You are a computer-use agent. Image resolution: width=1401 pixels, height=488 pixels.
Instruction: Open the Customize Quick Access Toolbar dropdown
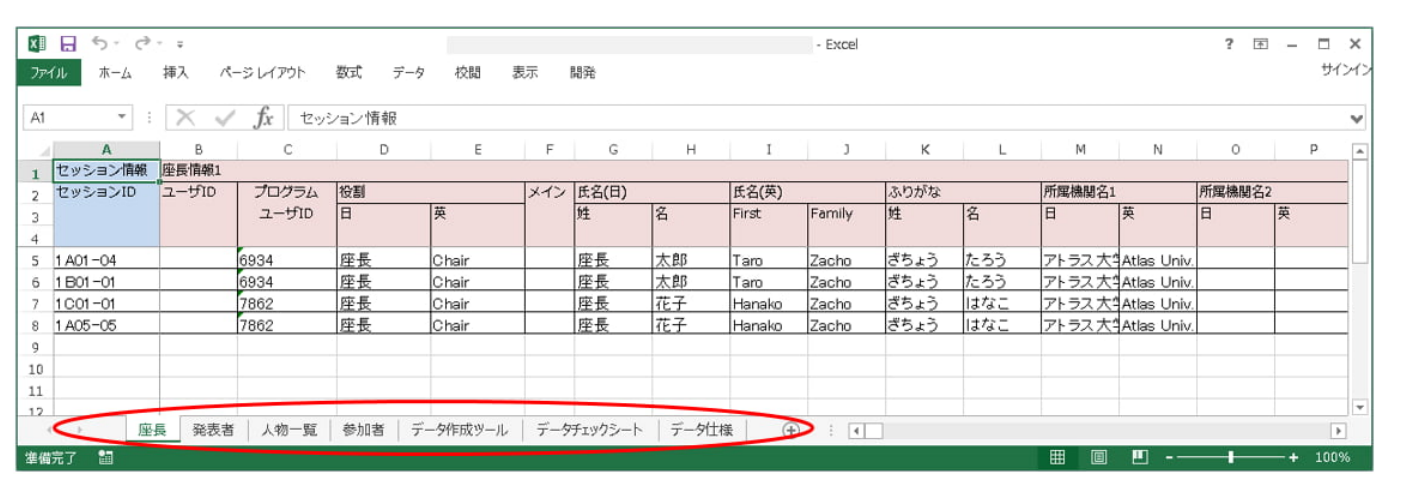pos(180,45)
